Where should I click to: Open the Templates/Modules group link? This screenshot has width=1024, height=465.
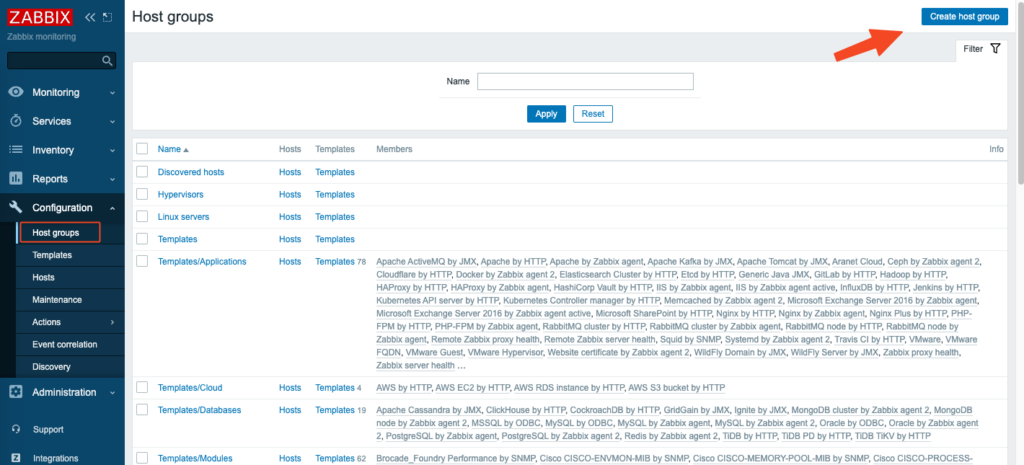pos(195,458)
